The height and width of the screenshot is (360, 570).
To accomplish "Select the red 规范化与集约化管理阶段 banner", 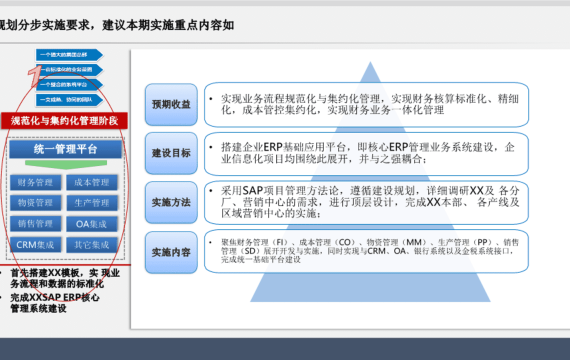I will point(64,121).
